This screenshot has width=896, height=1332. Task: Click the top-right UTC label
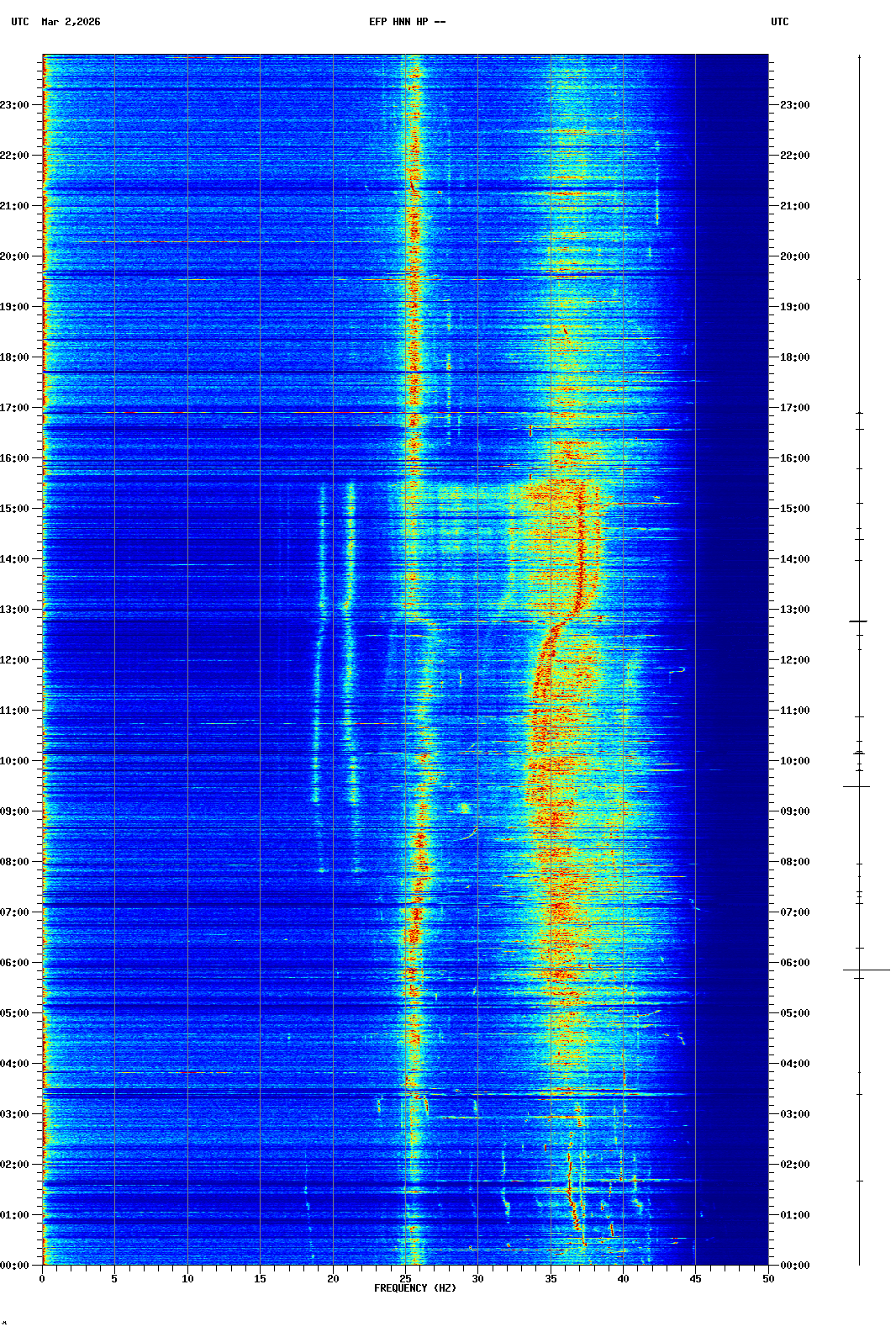[x=779, y=22]
